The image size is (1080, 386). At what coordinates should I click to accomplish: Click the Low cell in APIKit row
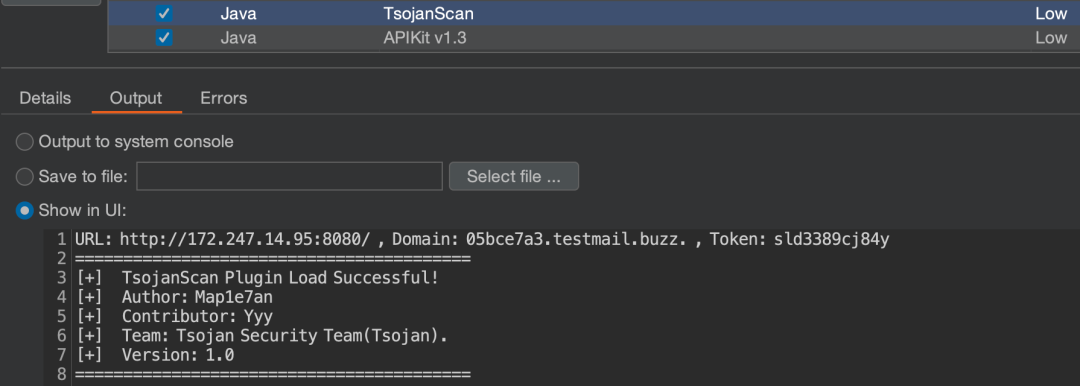pos(1051,38)
